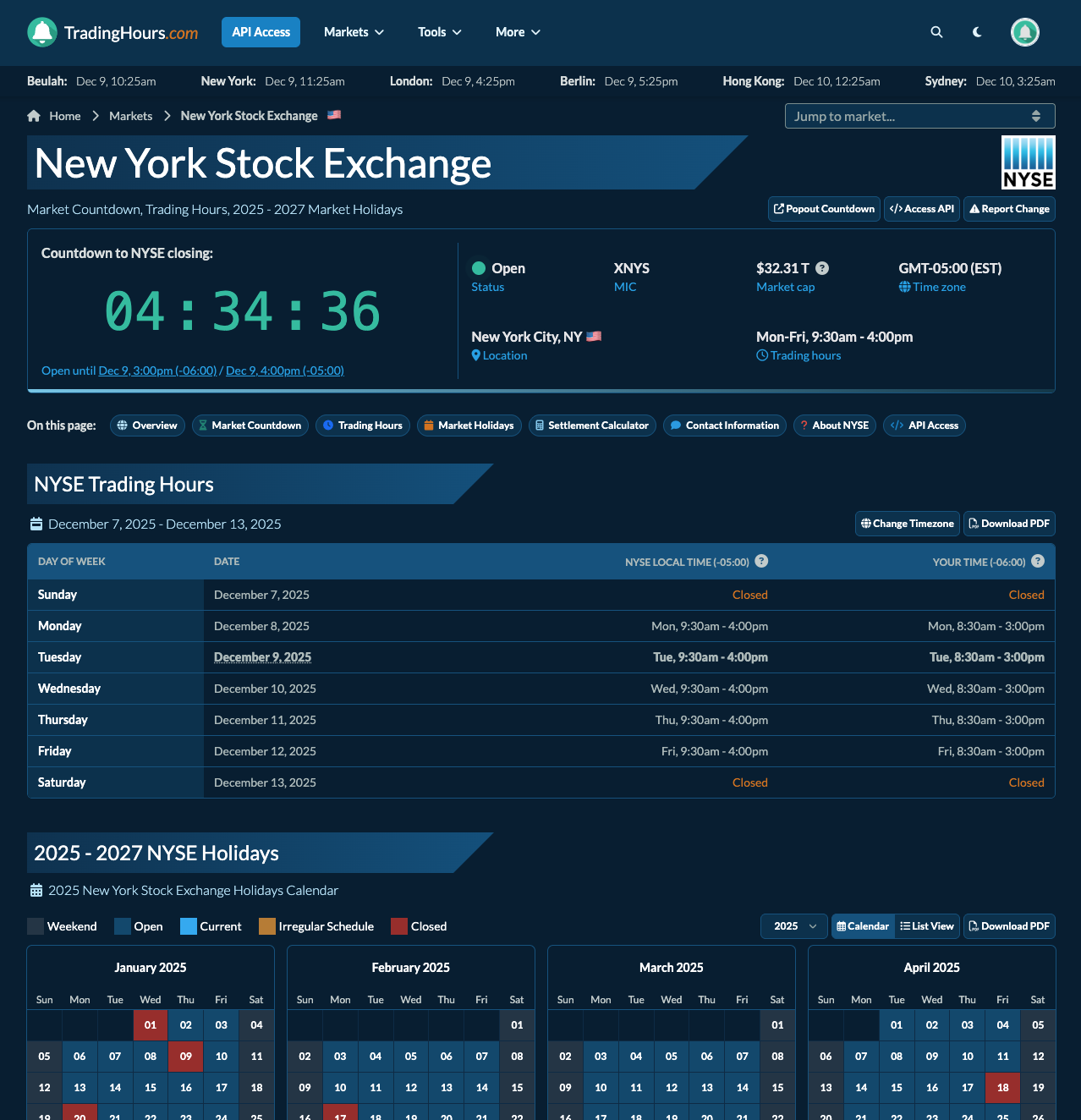This screenshot has width=1081, height=1120.
Task: Click the Access API button
Action: pos(922,209)
